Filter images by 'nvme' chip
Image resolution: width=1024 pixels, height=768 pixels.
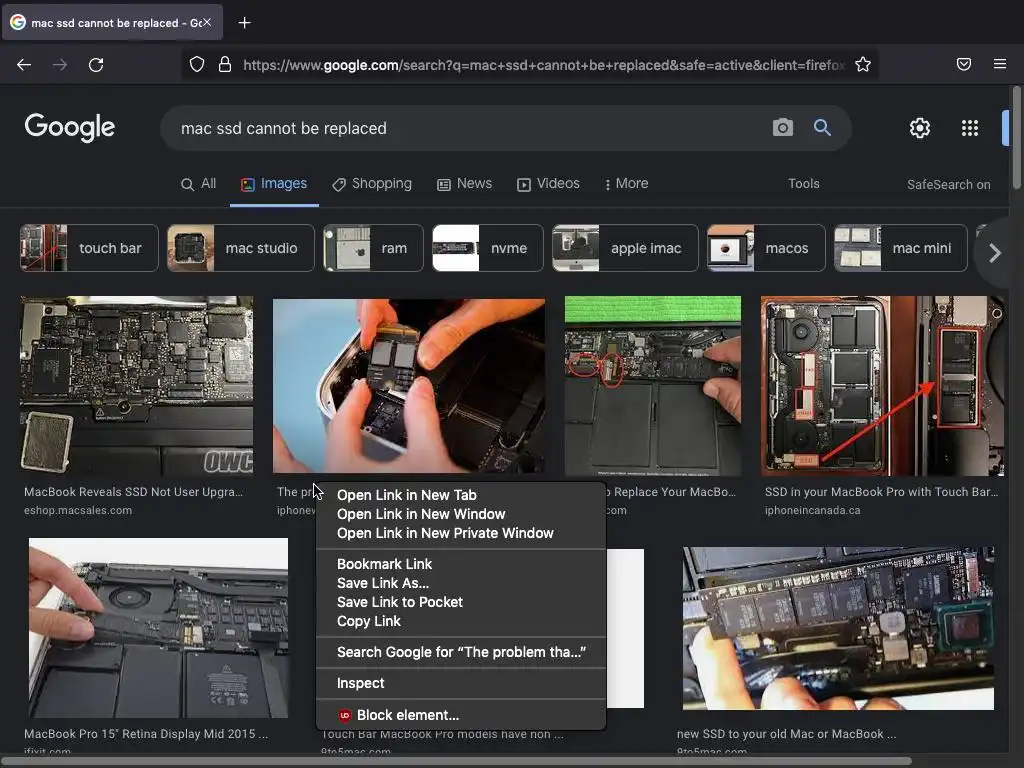point(487,248)
